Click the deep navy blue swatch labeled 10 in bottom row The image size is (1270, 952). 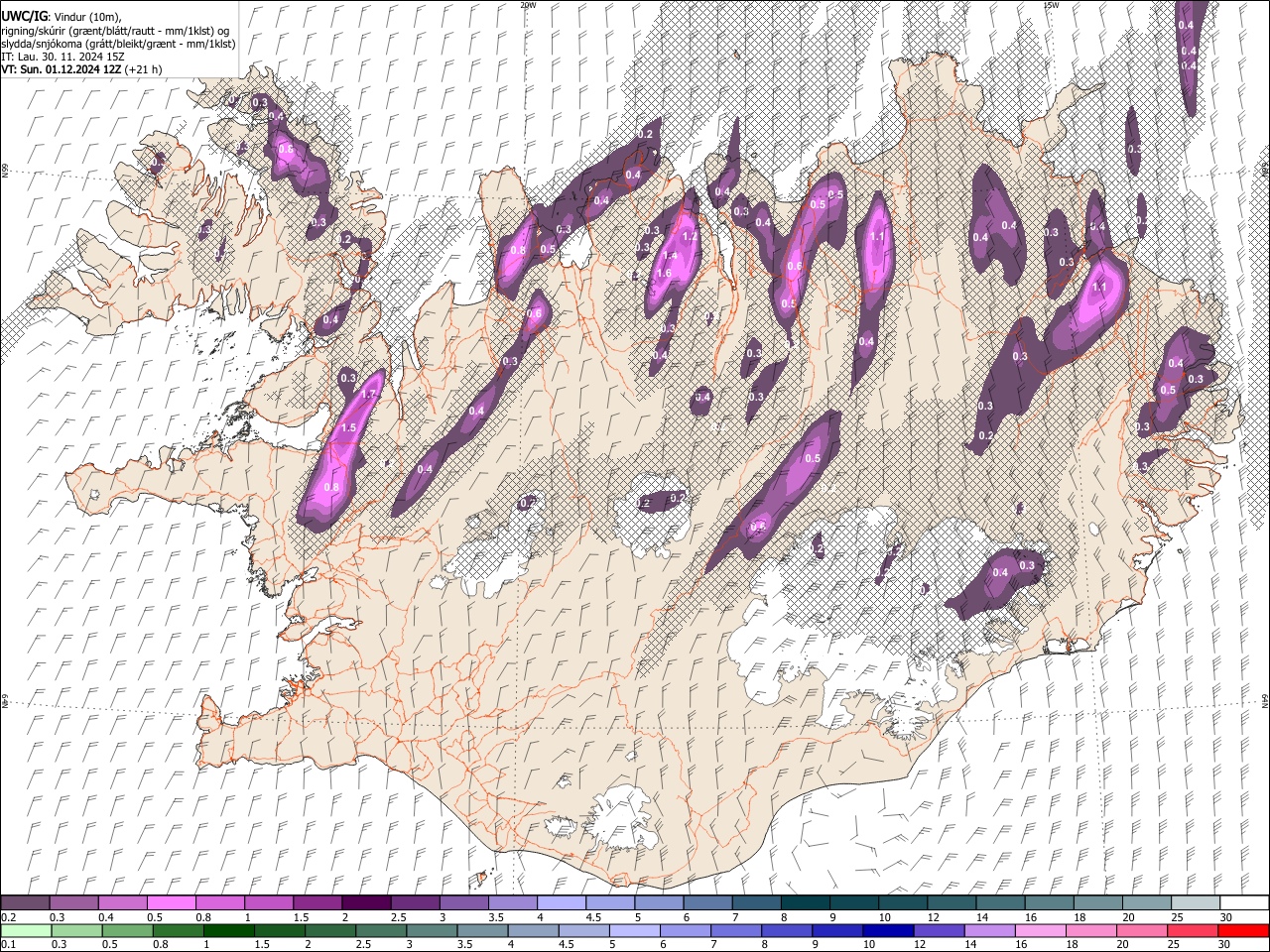coord(888,931)
